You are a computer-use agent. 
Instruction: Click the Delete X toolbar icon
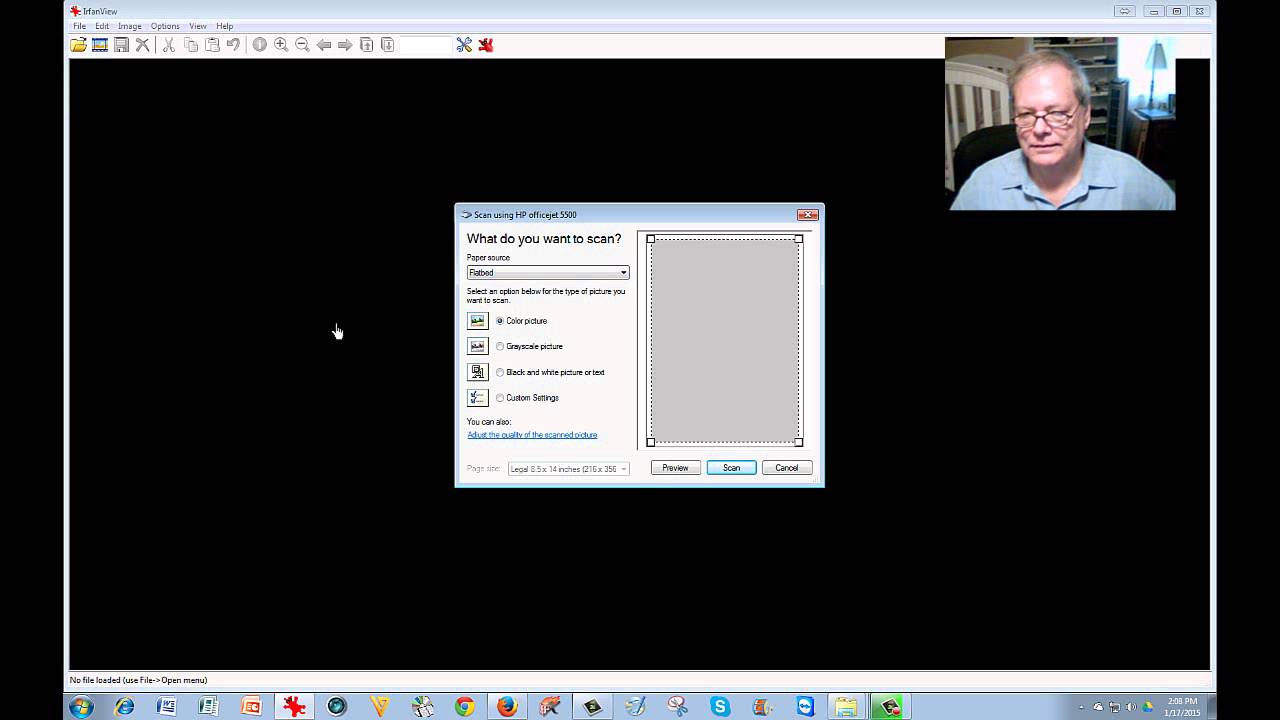143,45
